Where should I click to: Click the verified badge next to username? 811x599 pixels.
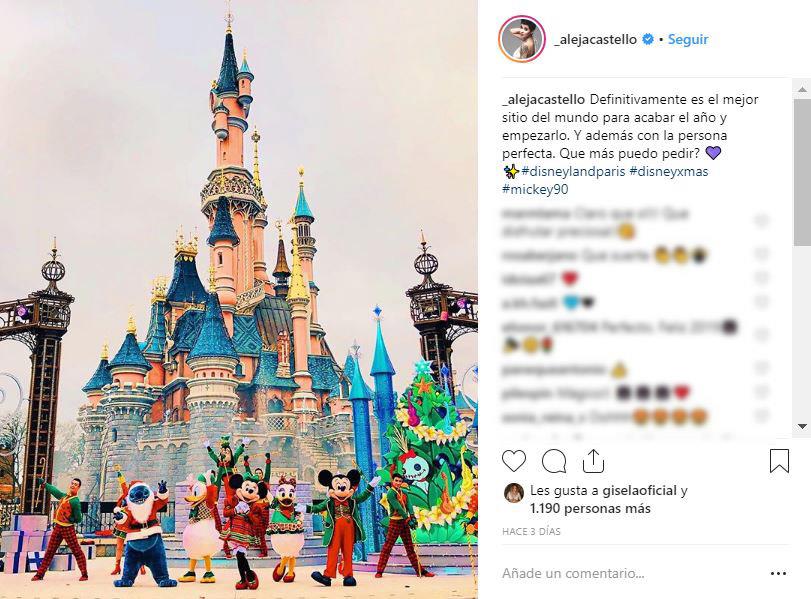648,39
